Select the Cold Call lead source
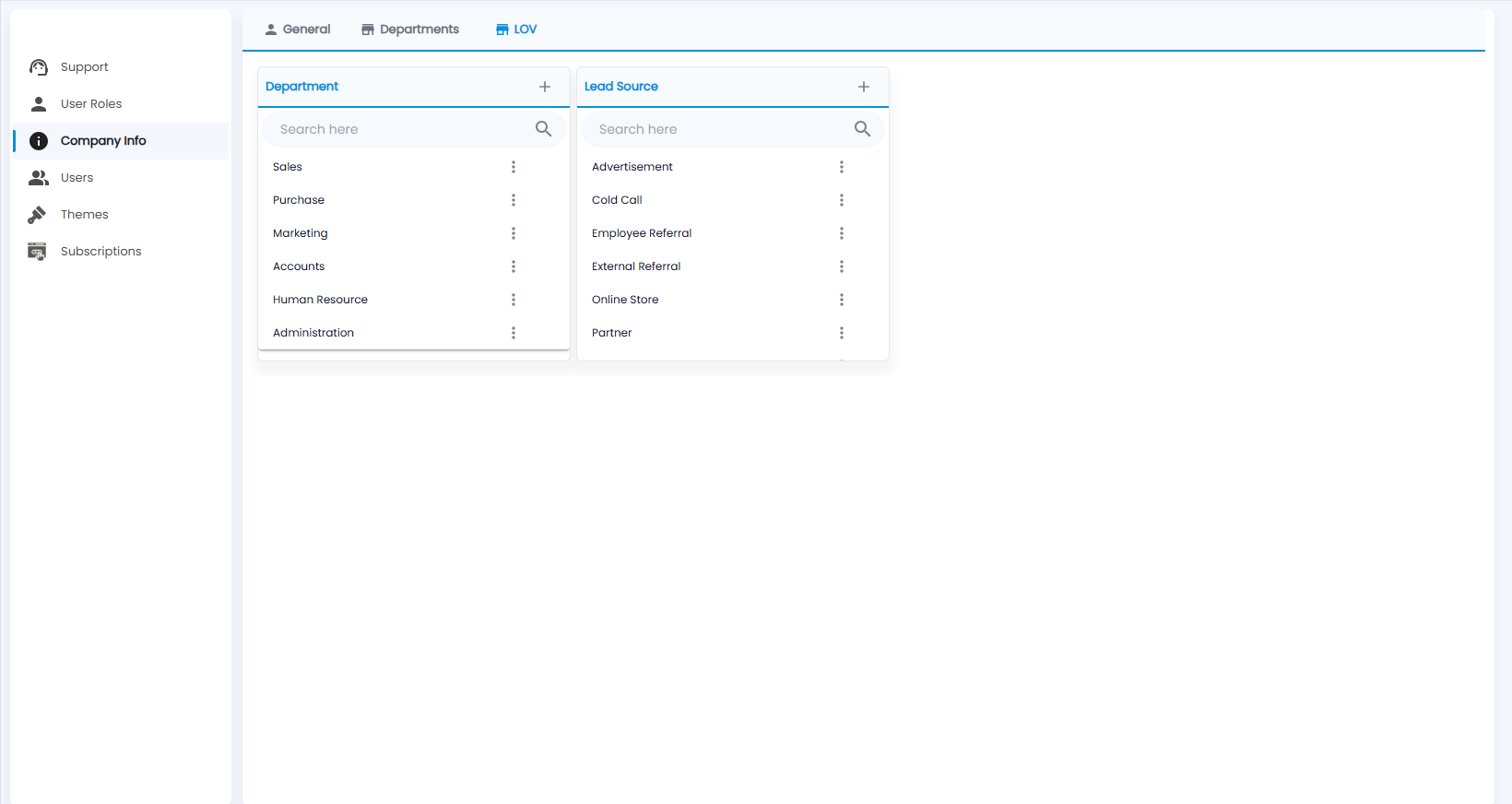This screenshot has width=1512, height=804. [733, 200]
